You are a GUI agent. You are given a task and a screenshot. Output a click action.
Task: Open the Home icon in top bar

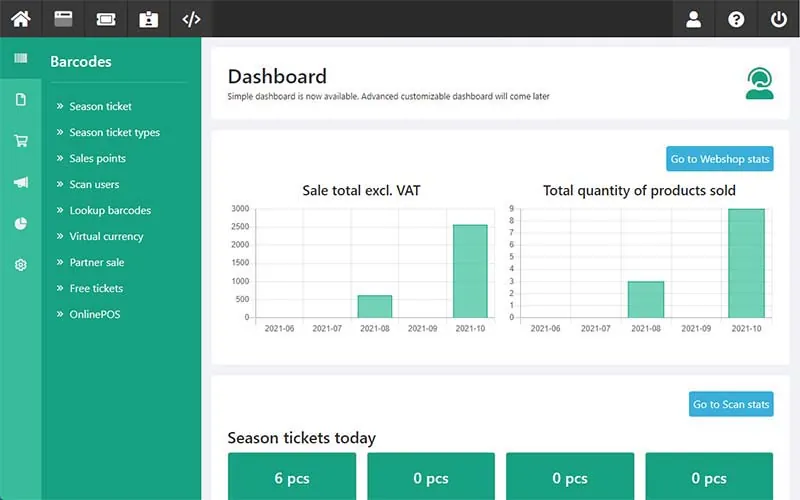pos(21,19)
